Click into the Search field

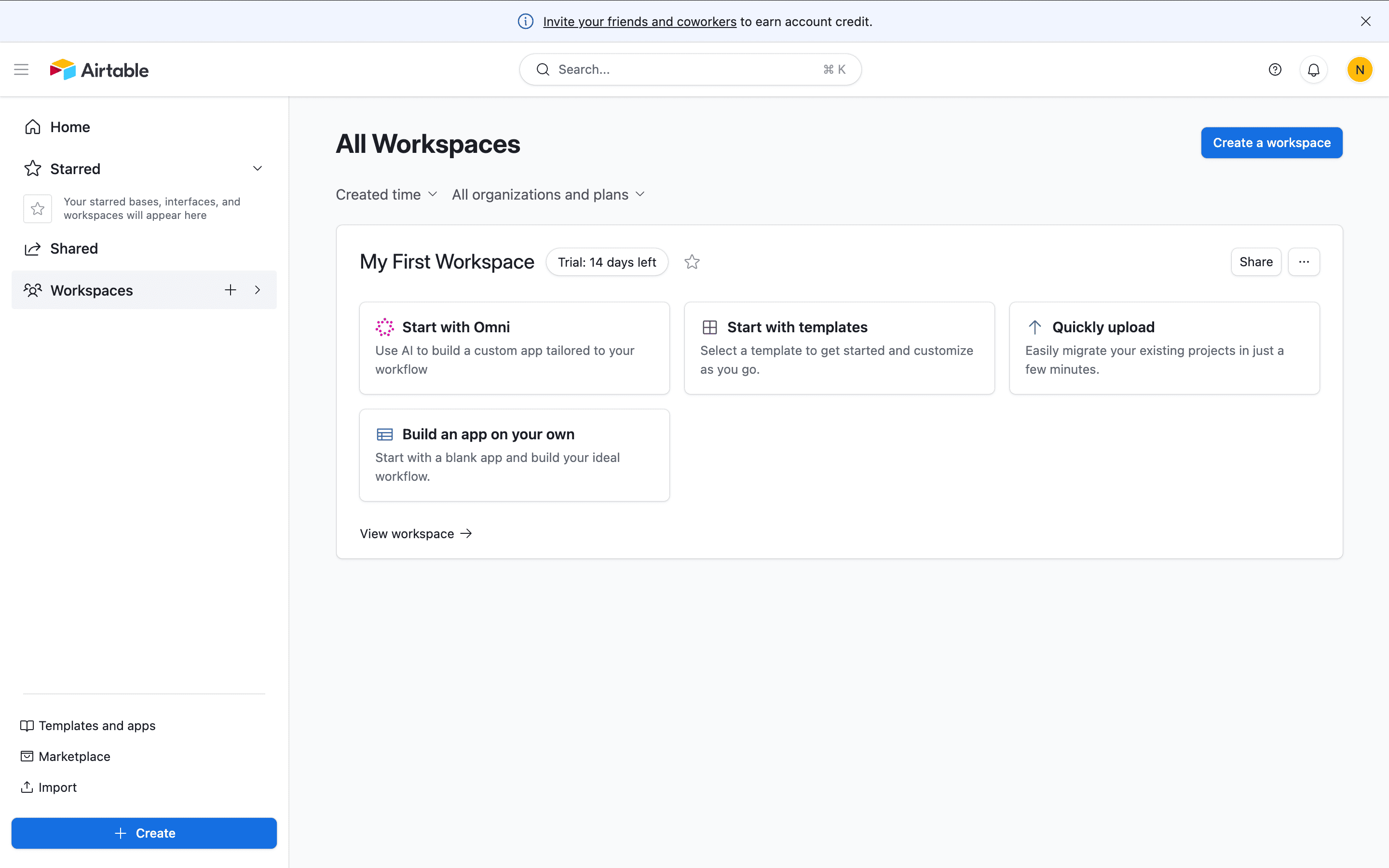690,69
